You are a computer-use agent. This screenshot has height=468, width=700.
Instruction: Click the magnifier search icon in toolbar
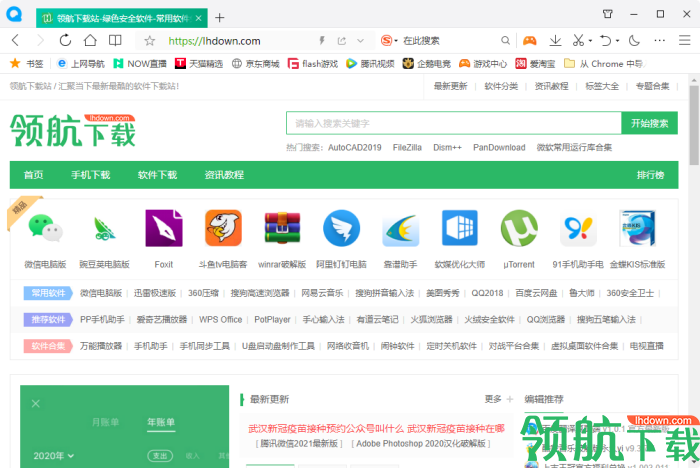click(x=505, y=41)
